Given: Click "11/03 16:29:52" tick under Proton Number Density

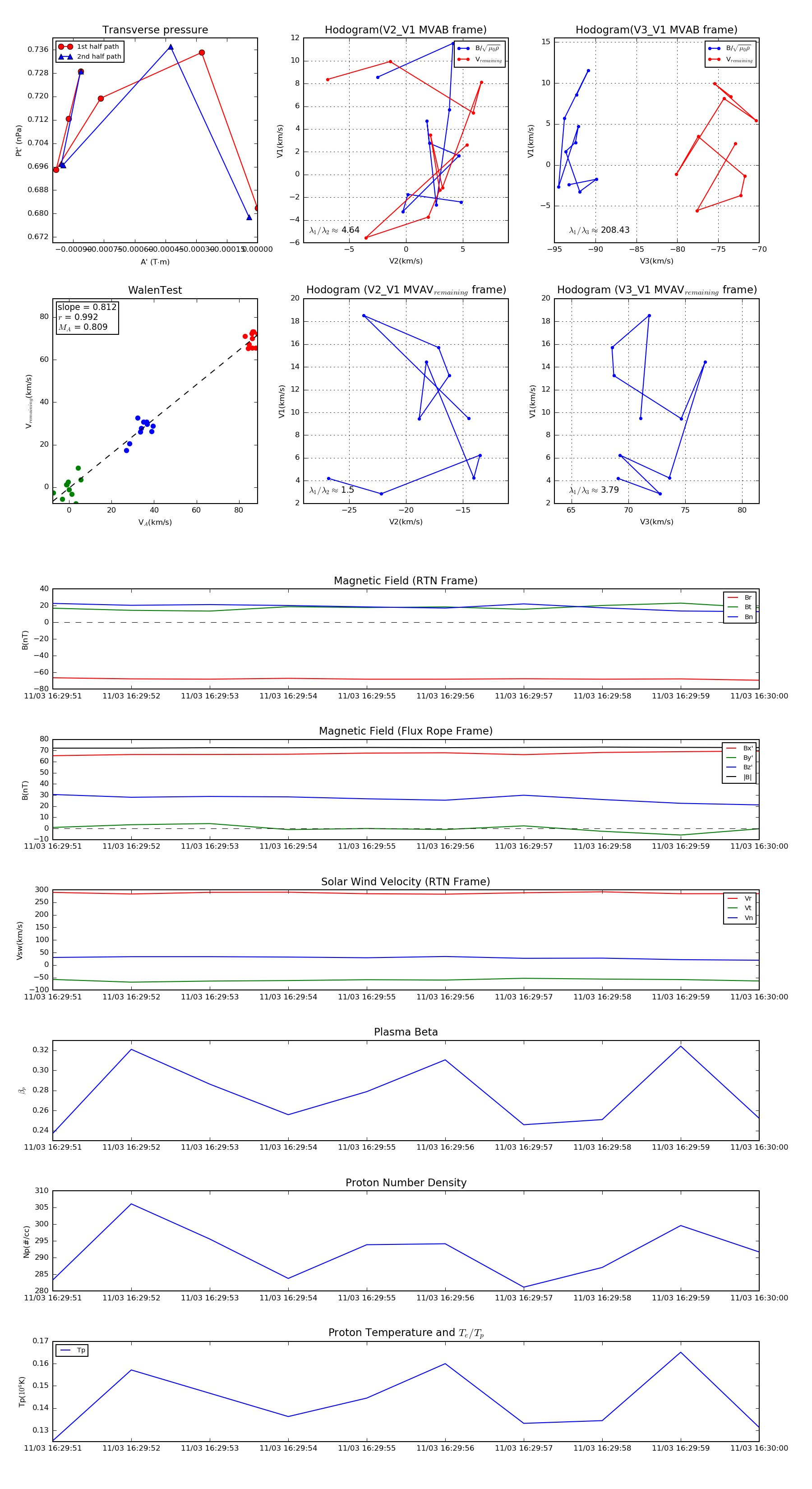Looking at the screenshot, I should [131, 1298].
